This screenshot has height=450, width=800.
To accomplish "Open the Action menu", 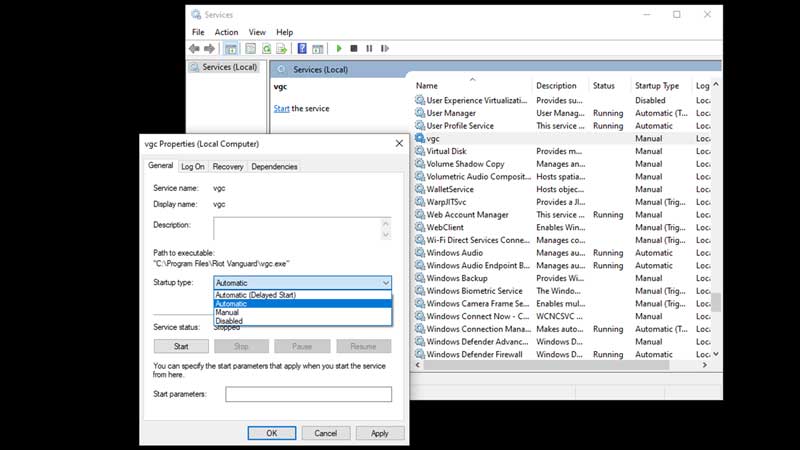I will (x=226, y=32).
